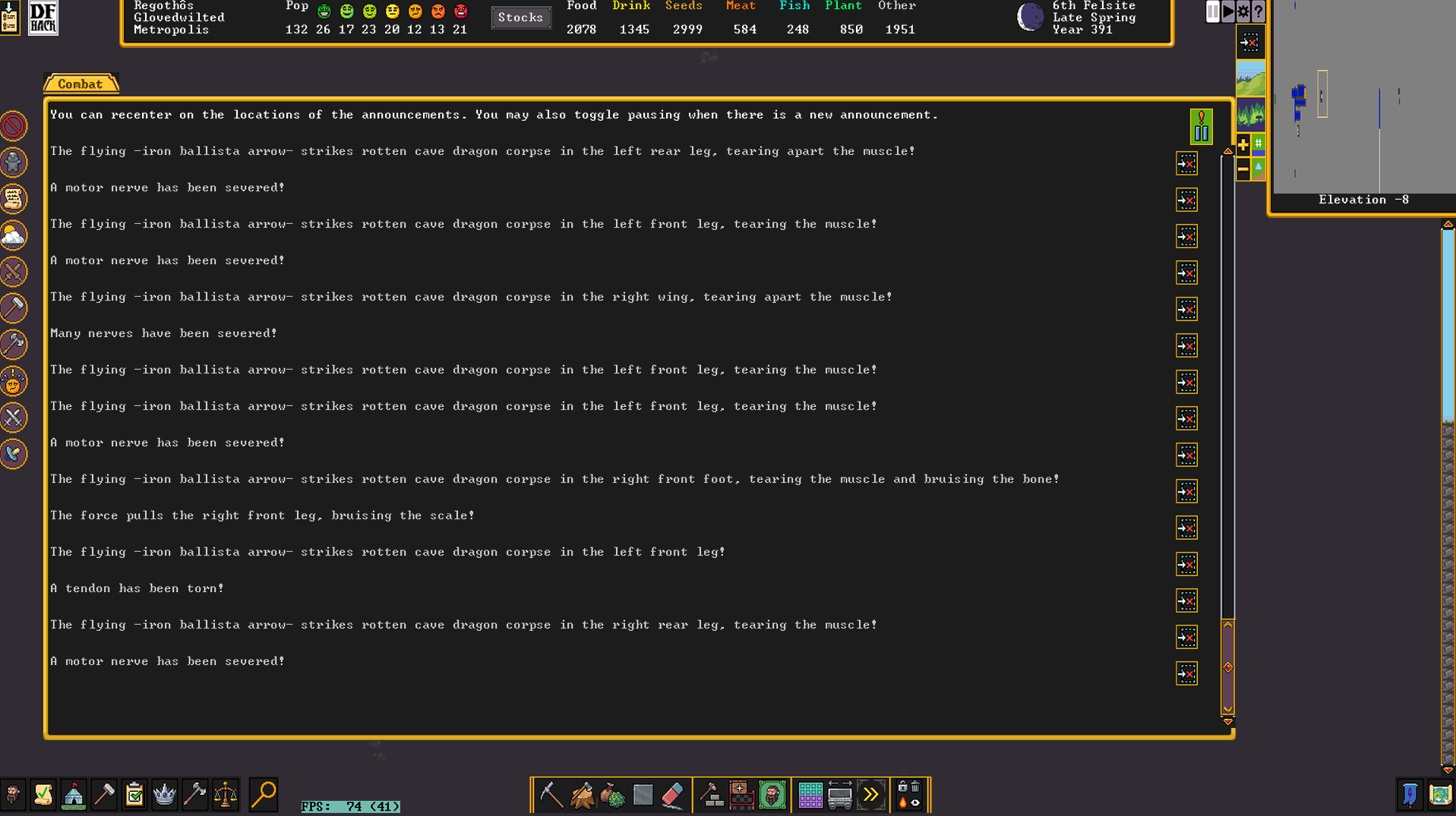The height and width of the screenshot is (816, 1456).
Task: Open the weather cloud alert
Action: (x=14, y=235)
